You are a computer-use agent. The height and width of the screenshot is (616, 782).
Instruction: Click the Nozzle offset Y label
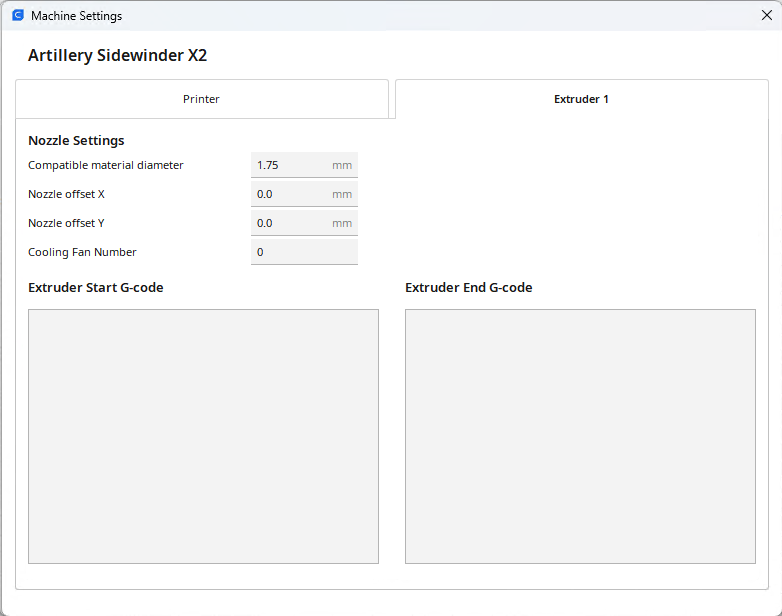(66, 223)
